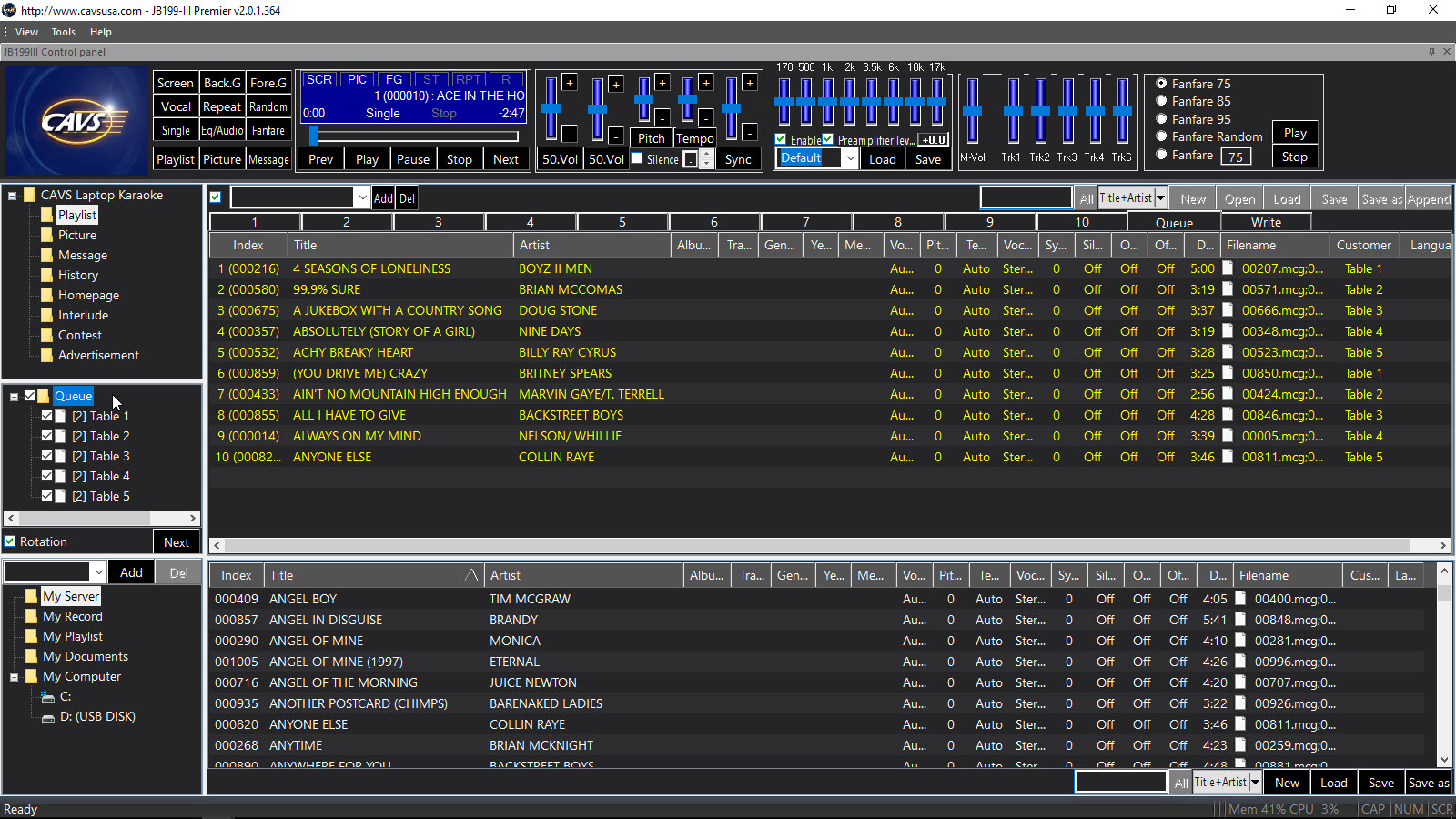Select the Fanfare Random radio button

click(1161, 136)
